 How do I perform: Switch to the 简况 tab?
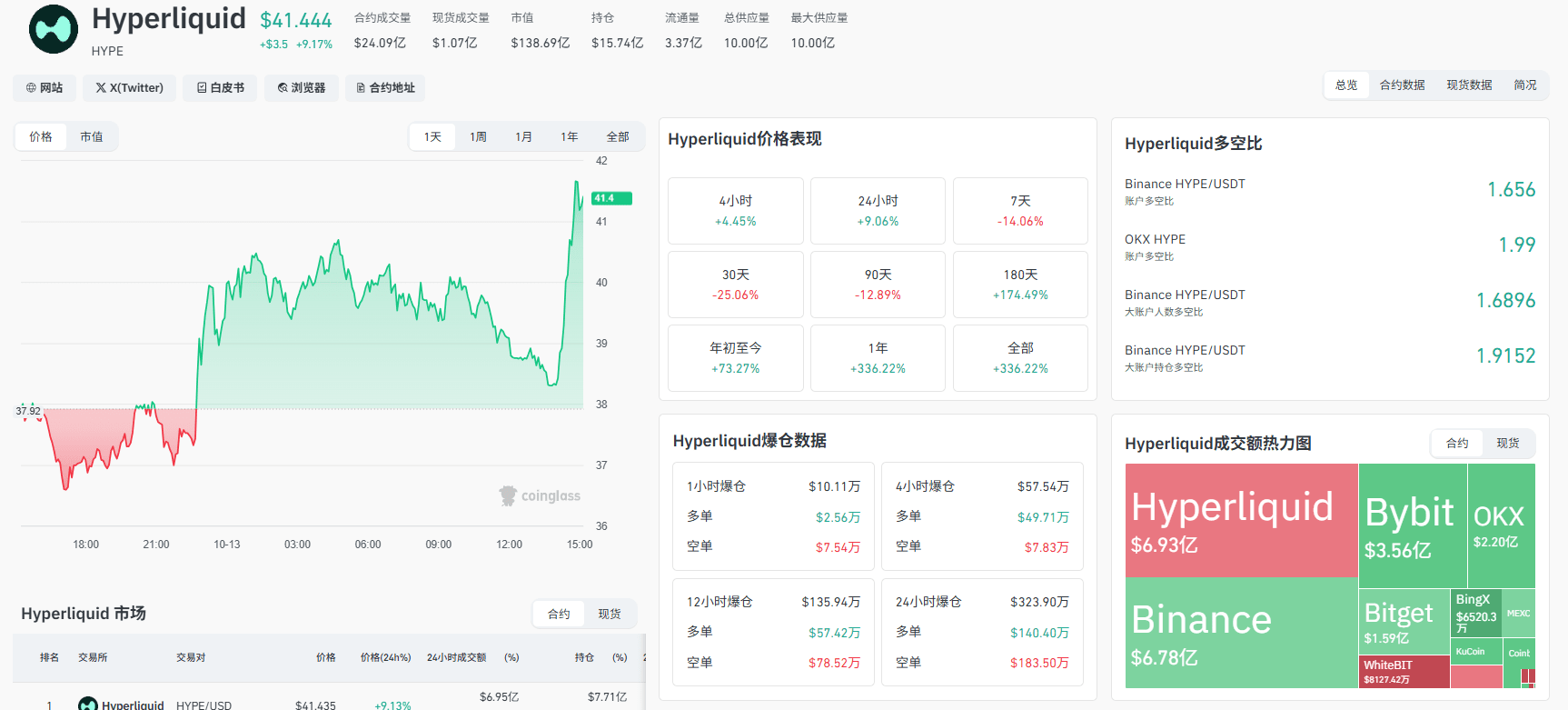click(x=1525, y=85)
